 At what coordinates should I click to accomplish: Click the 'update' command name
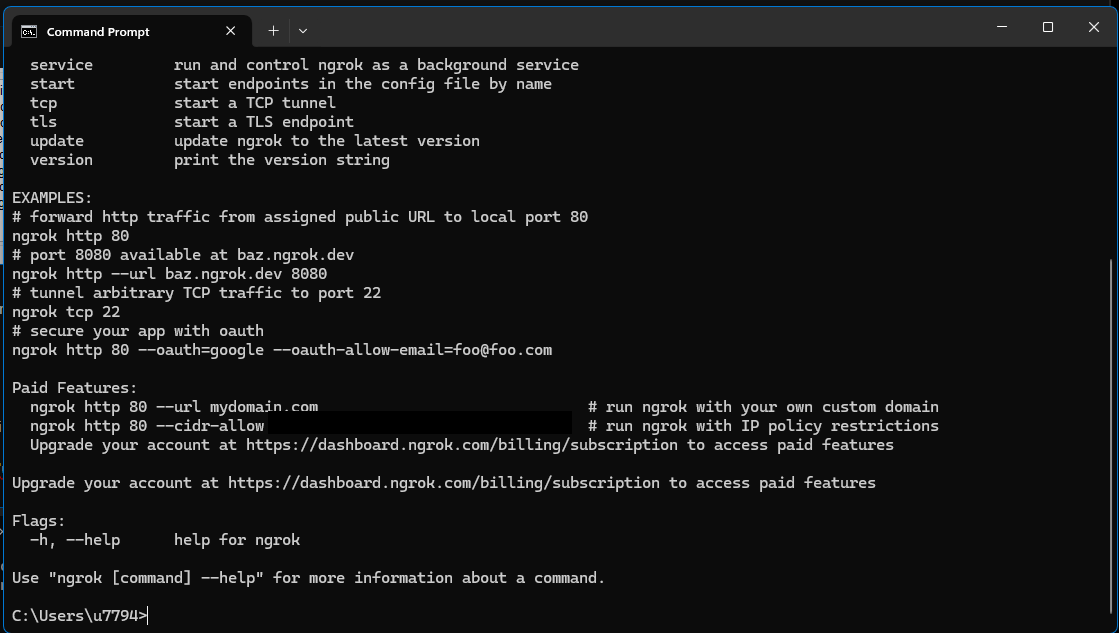tap(57, 141)
